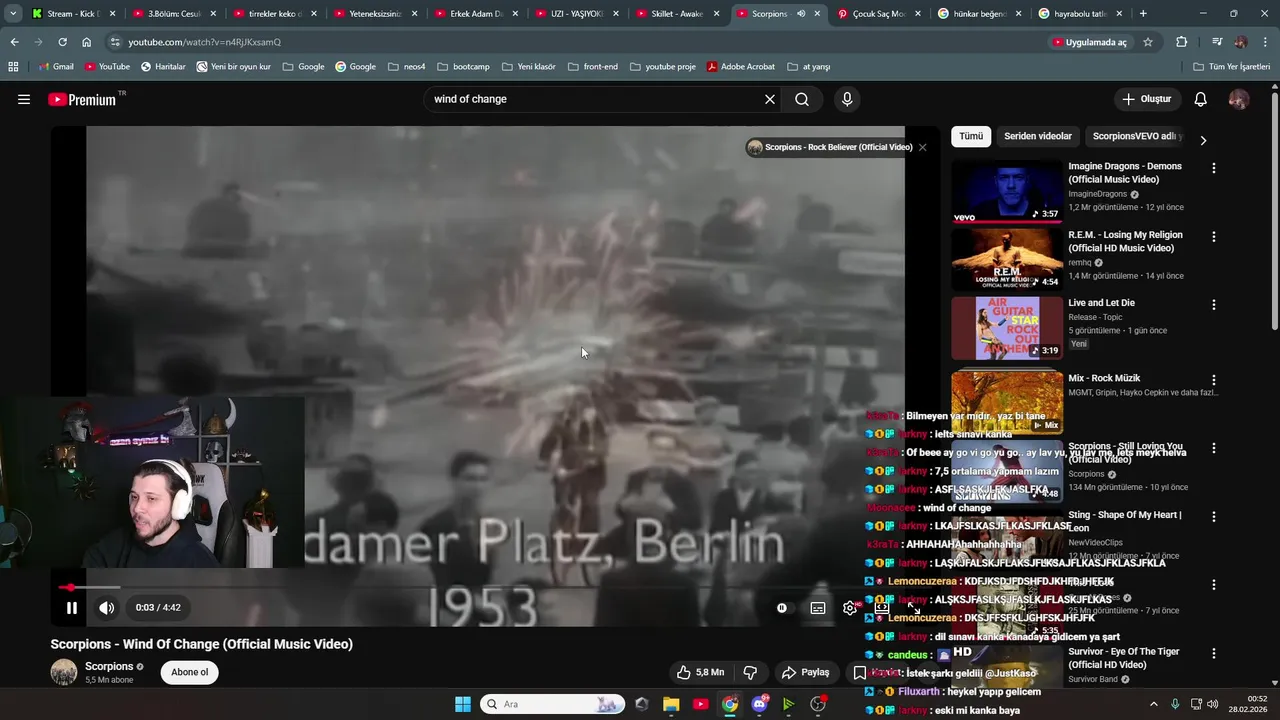Open a new browser tab with the plus
The width and height of the screenshot is (1280, 720).
coord(1143,14)
